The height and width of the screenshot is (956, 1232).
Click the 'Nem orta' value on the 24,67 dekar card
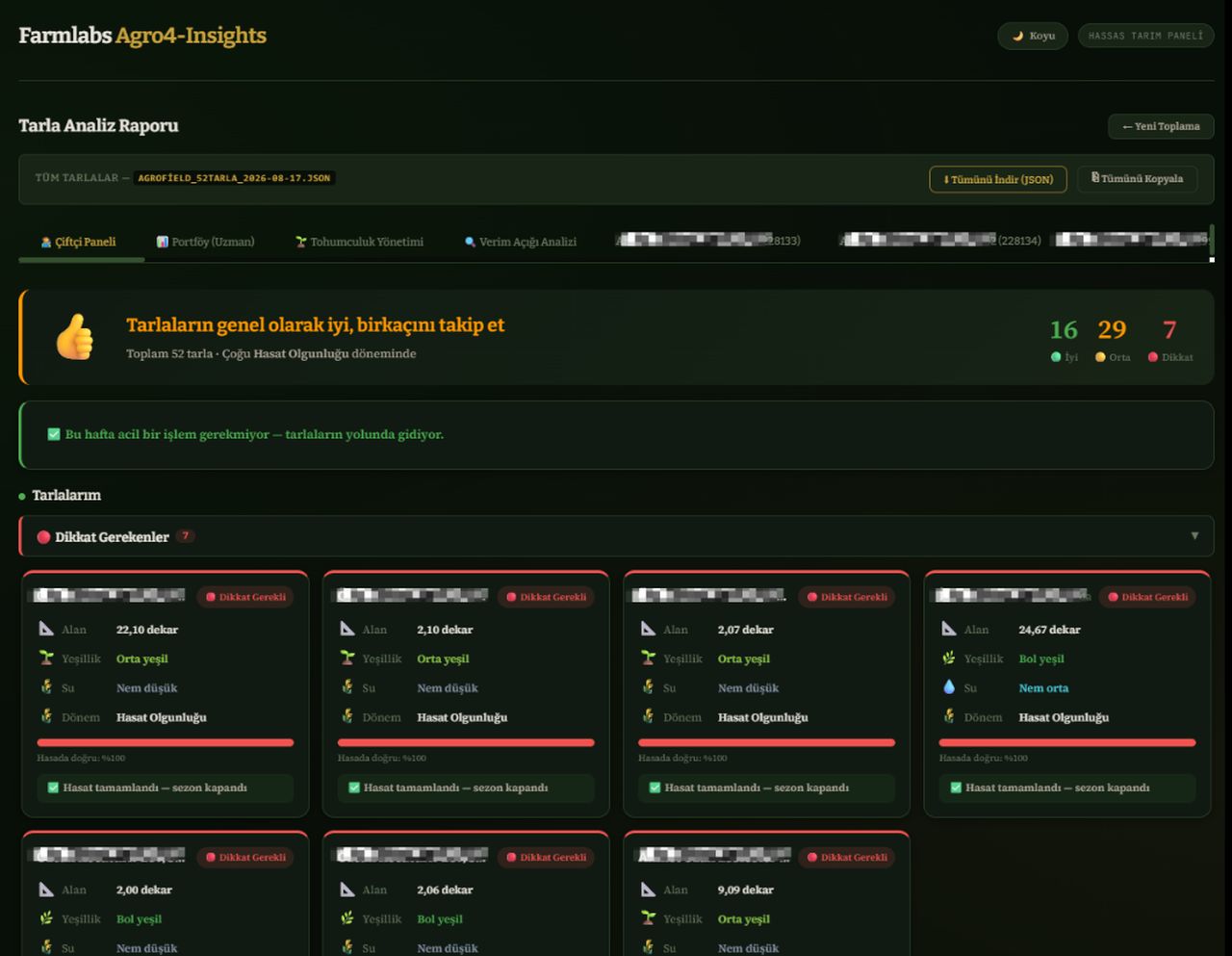[x=1043, y=688]
